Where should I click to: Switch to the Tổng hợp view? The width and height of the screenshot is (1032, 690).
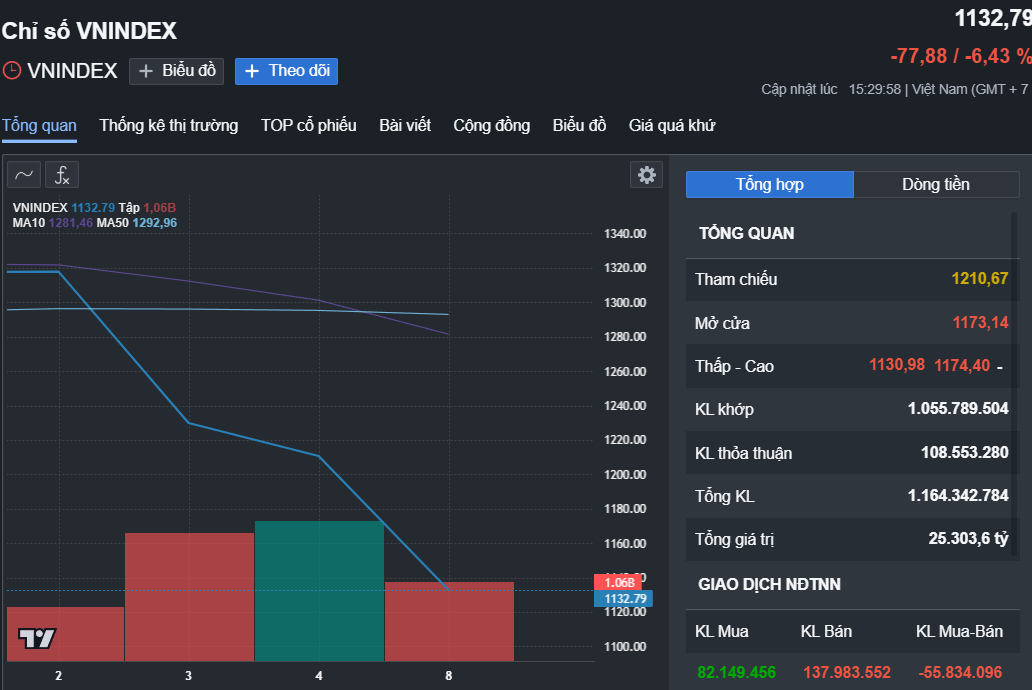769,184
